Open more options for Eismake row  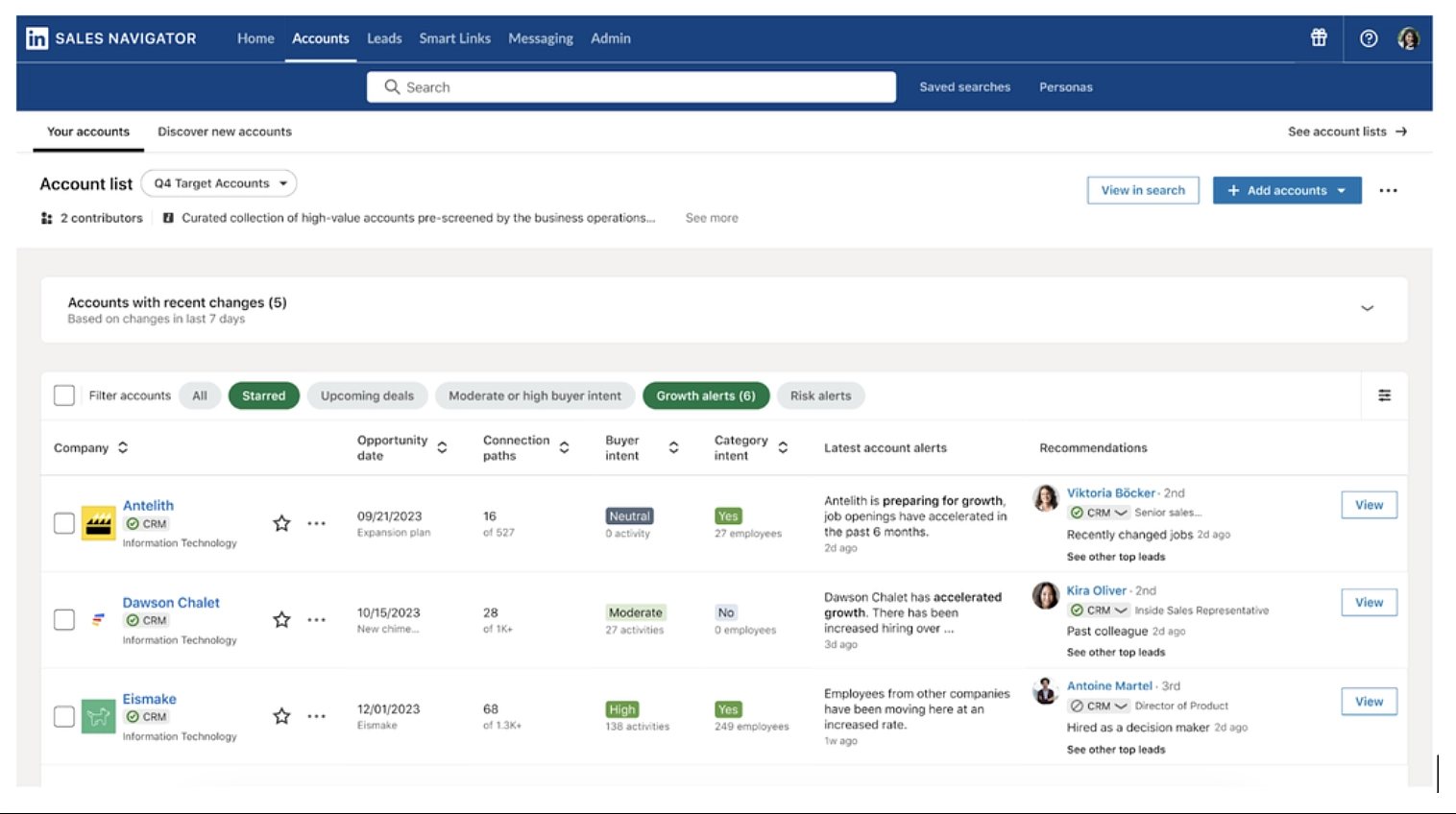(x=316, y=716)
